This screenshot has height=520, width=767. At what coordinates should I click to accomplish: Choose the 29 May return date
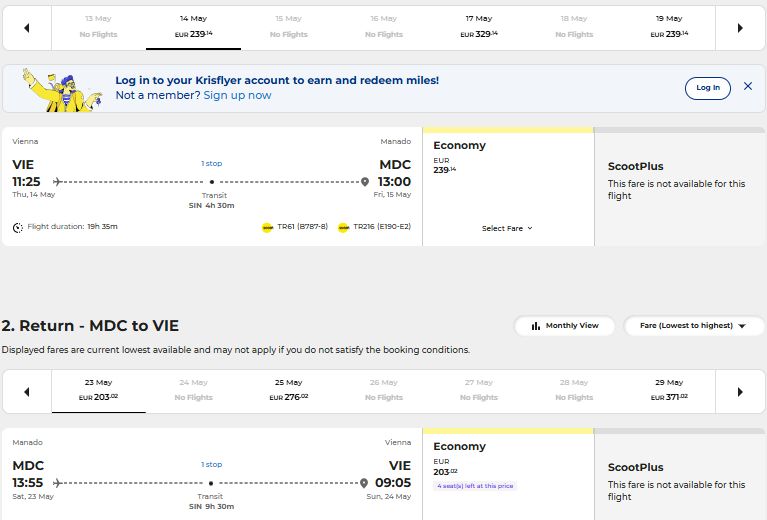(x=669, y=391)
